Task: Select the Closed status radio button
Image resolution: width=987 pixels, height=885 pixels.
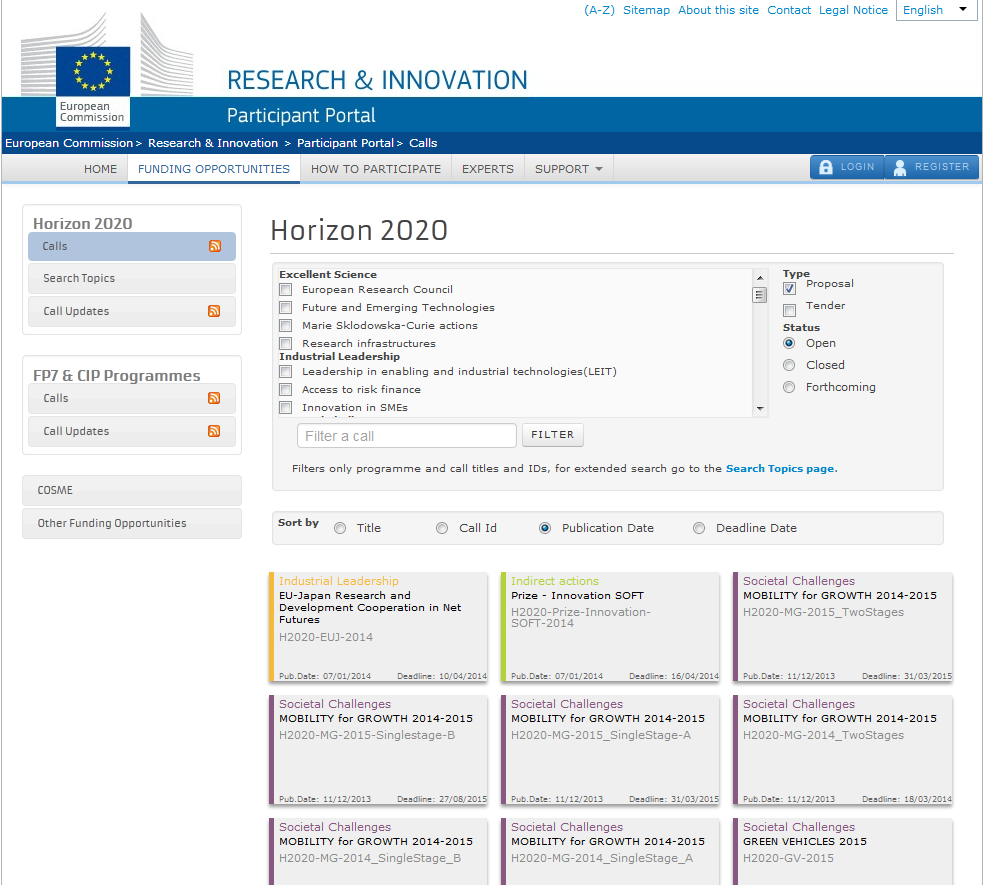Action: tap(789, 365)
